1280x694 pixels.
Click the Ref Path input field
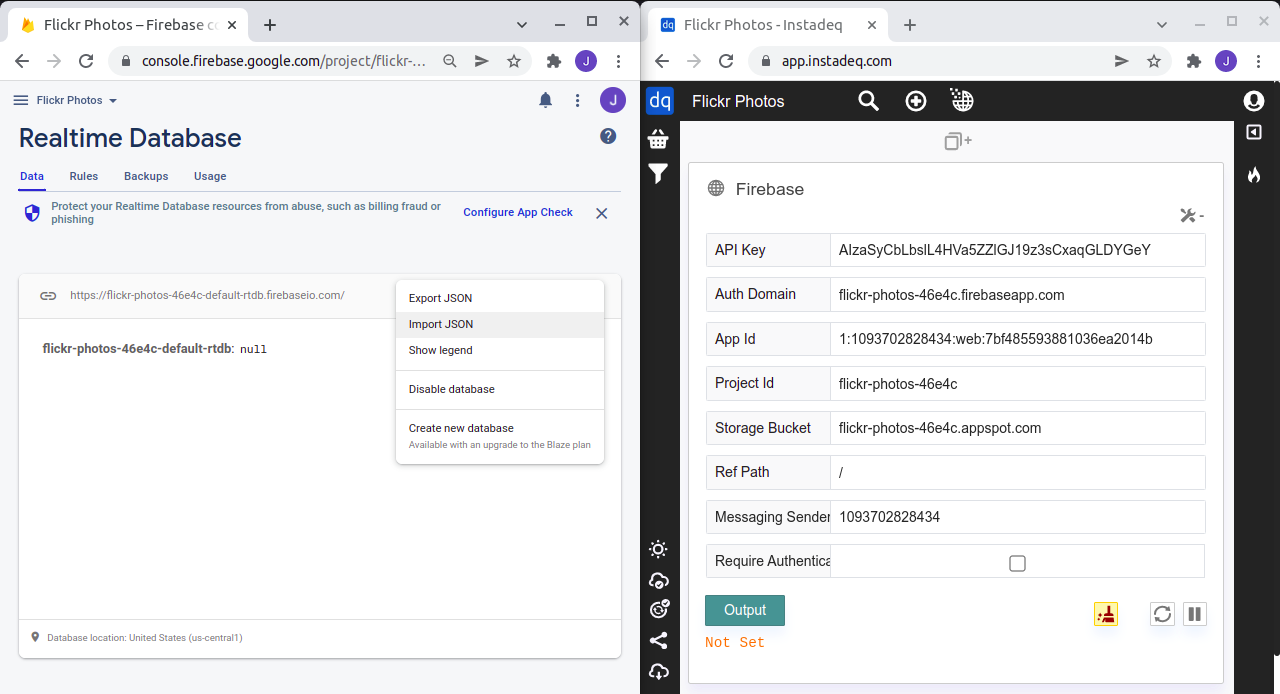pyautogui.click(x=1018, y=472)
